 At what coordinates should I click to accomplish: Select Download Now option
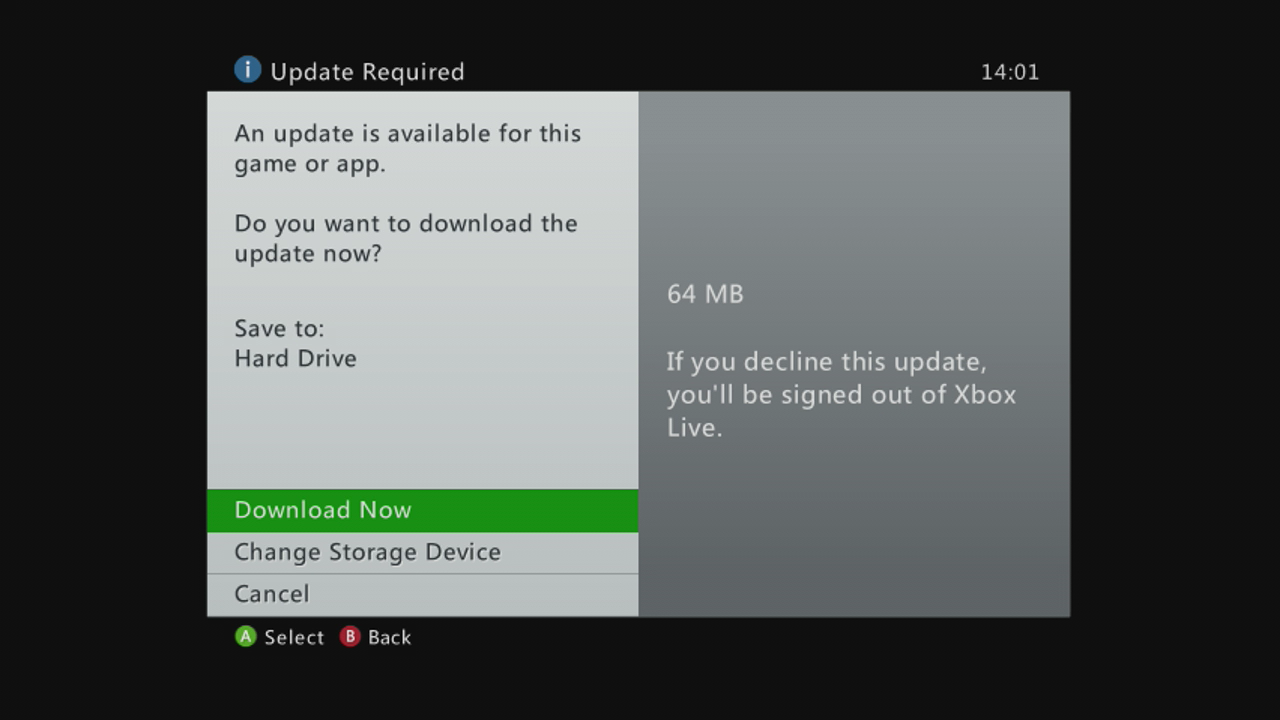(422, 510)
